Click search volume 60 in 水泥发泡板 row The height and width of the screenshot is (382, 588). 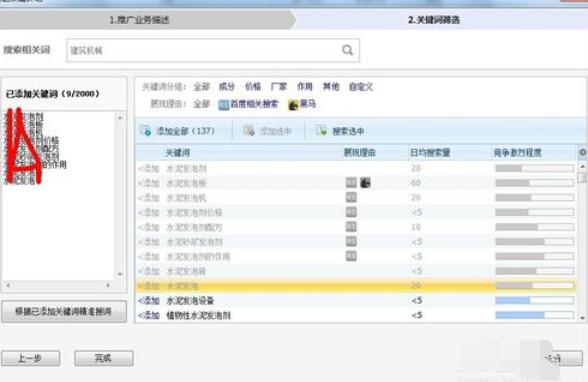[416, 183]
